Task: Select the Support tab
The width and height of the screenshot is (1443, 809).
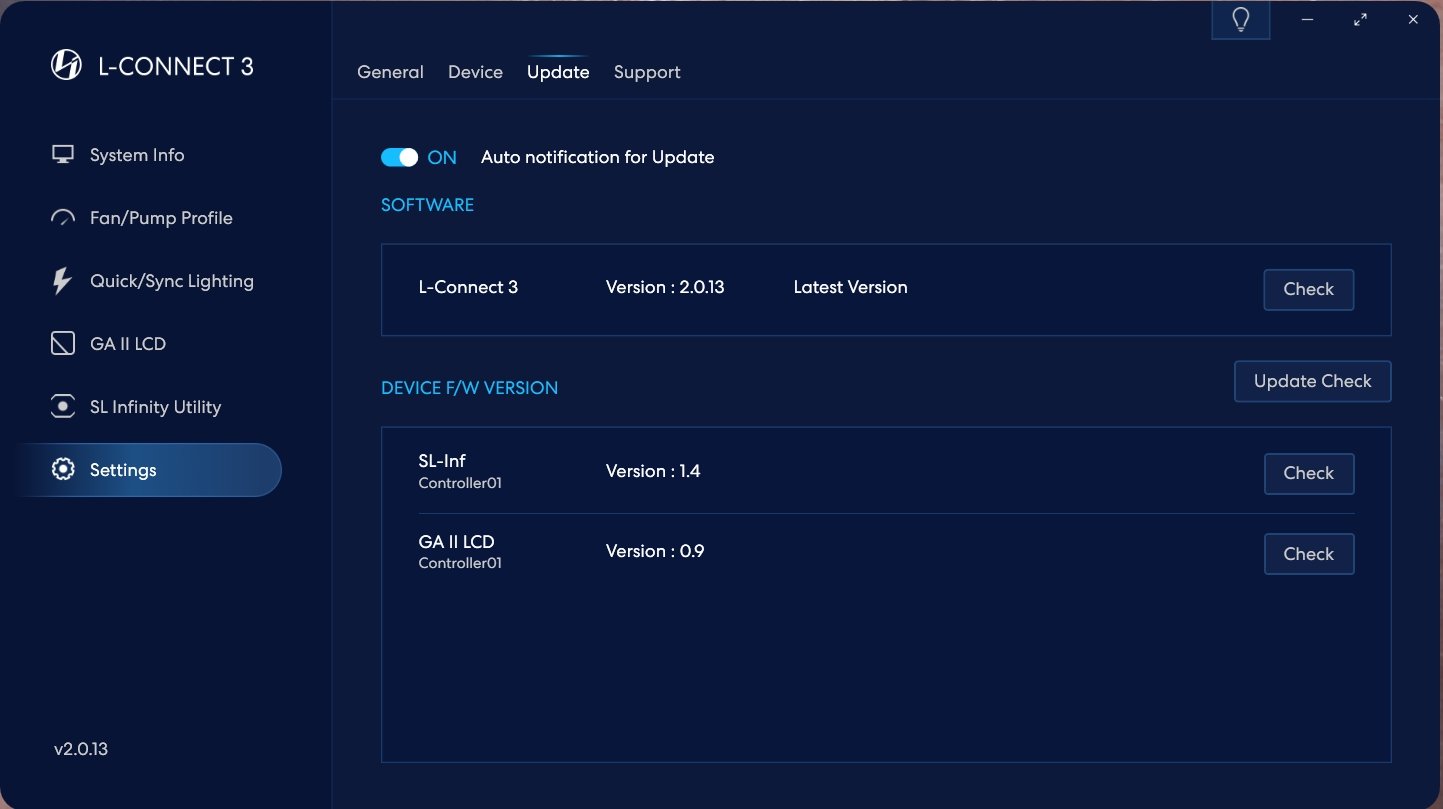Action: tap(647, 72)
